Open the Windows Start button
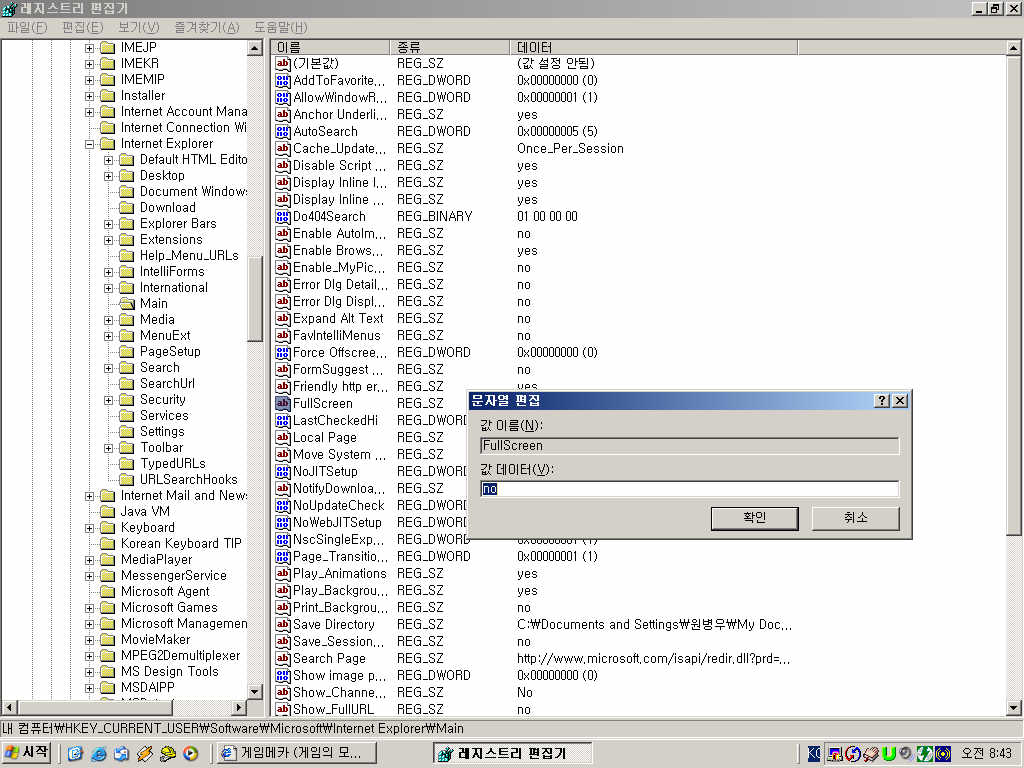 coord(27,752)
